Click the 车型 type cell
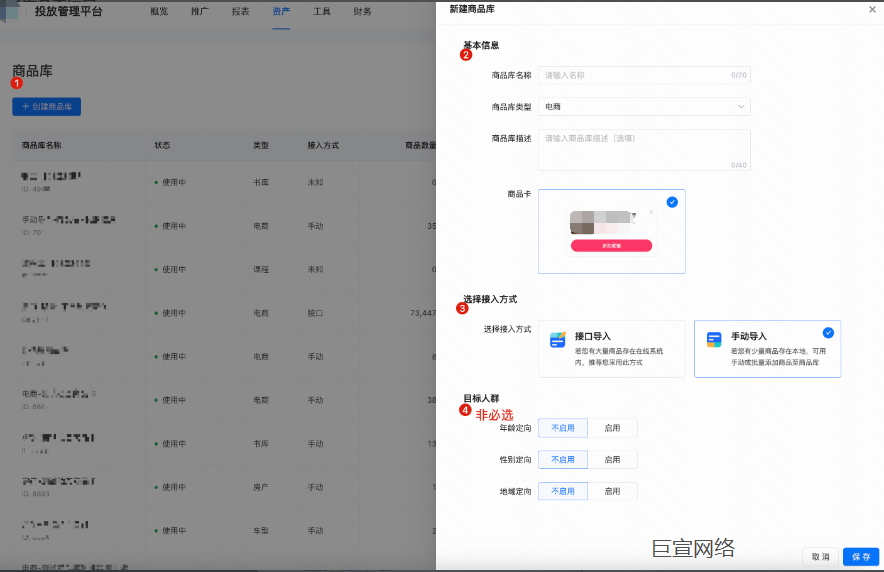This screenshot has height=572, width=884. click(261, 530)
